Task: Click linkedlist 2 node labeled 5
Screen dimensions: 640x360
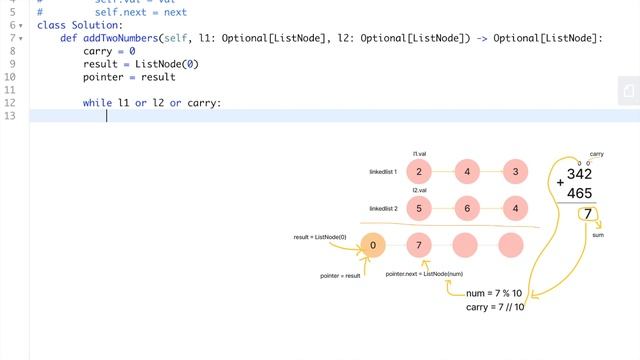Action: click(x=419, y=209)
